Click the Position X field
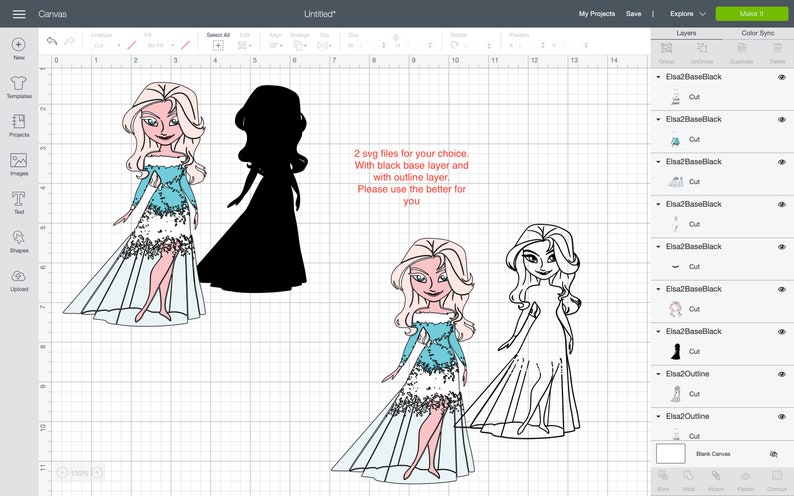Viewport: 794px width, 496px height. pyautogui.click(x=531, y=46)
